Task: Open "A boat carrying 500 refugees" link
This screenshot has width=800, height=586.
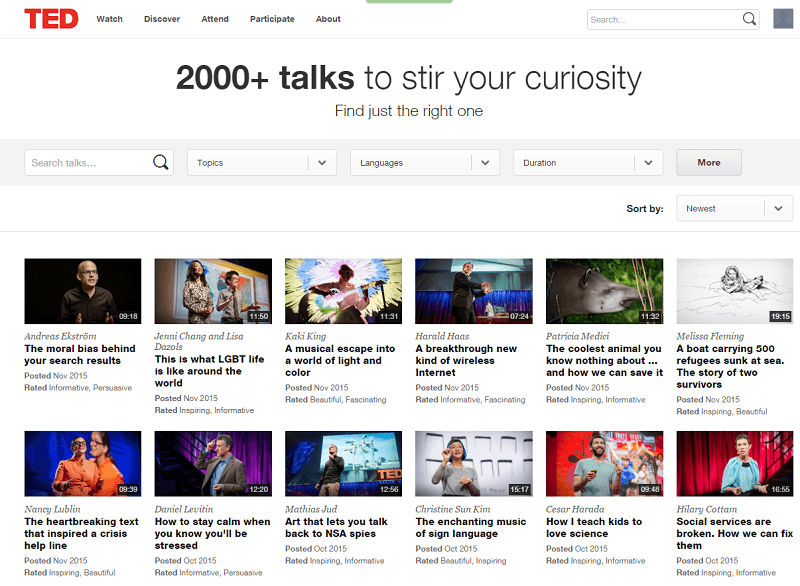Action: [x=730, y=366]
